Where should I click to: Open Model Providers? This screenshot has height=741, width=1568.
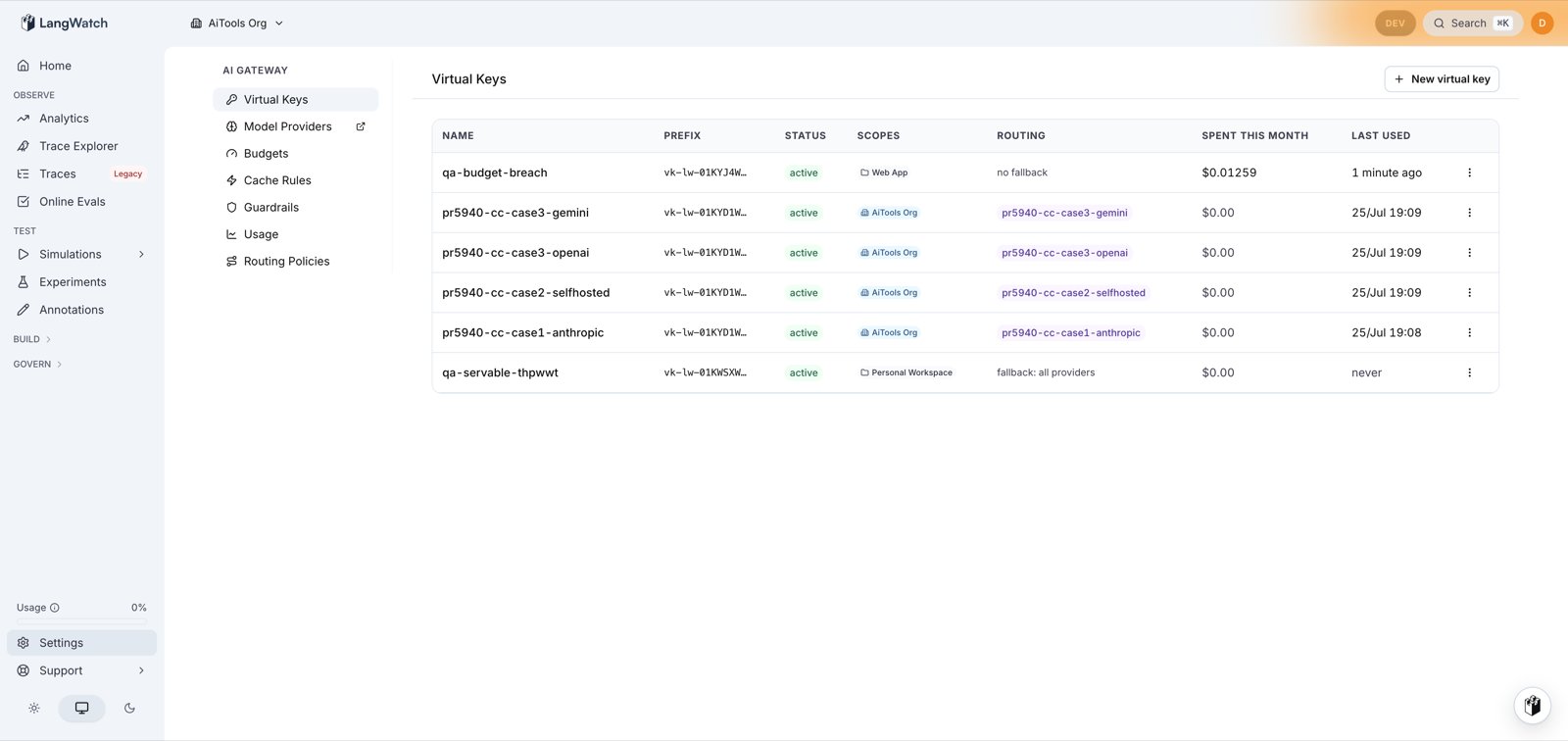point(287,126)
